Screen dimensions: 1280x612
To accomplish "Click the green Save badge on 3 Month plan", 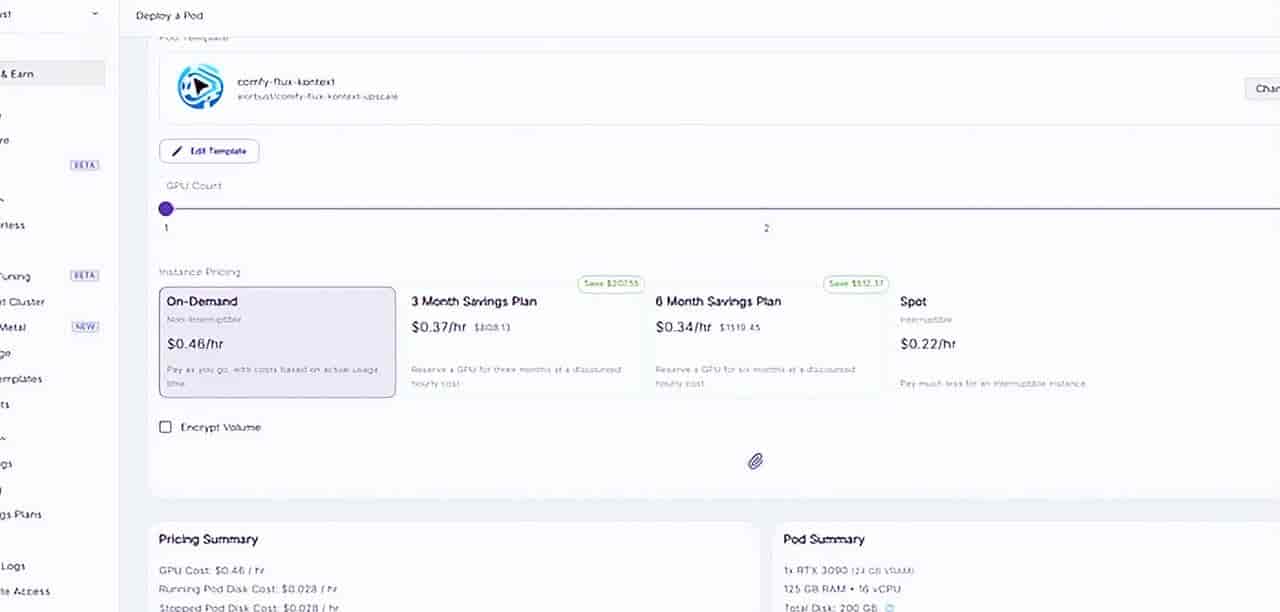I will (609, 284).
